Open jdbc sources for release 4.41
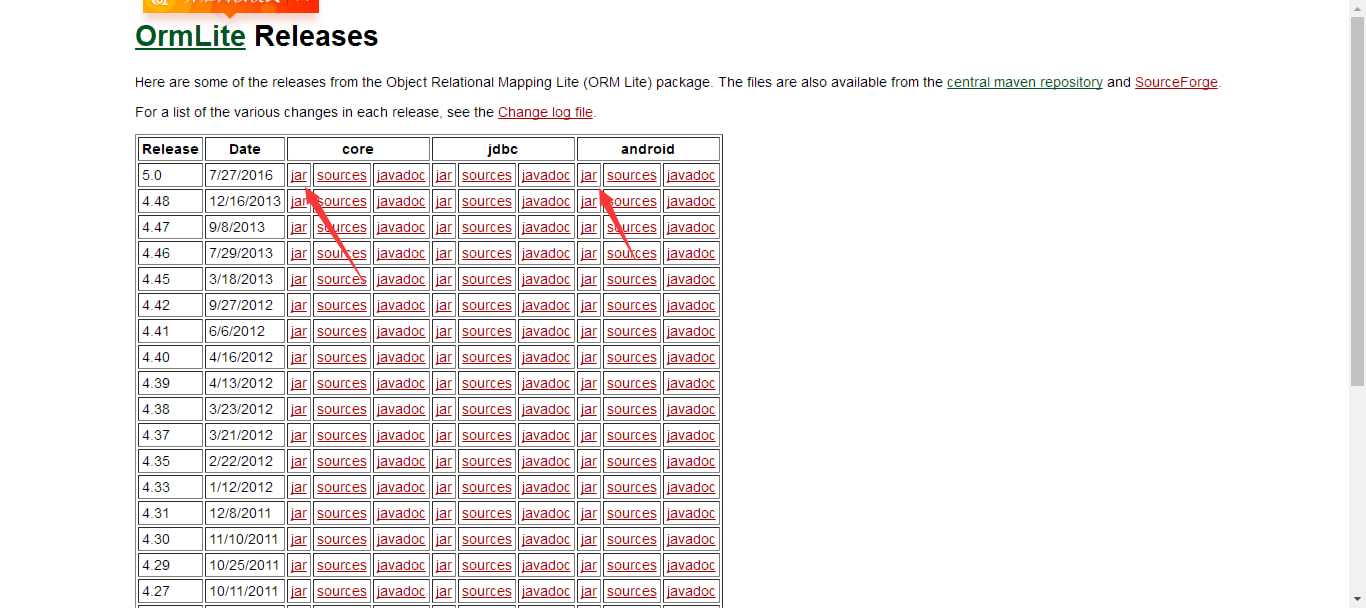1366x608 pixels. [487, 331]
